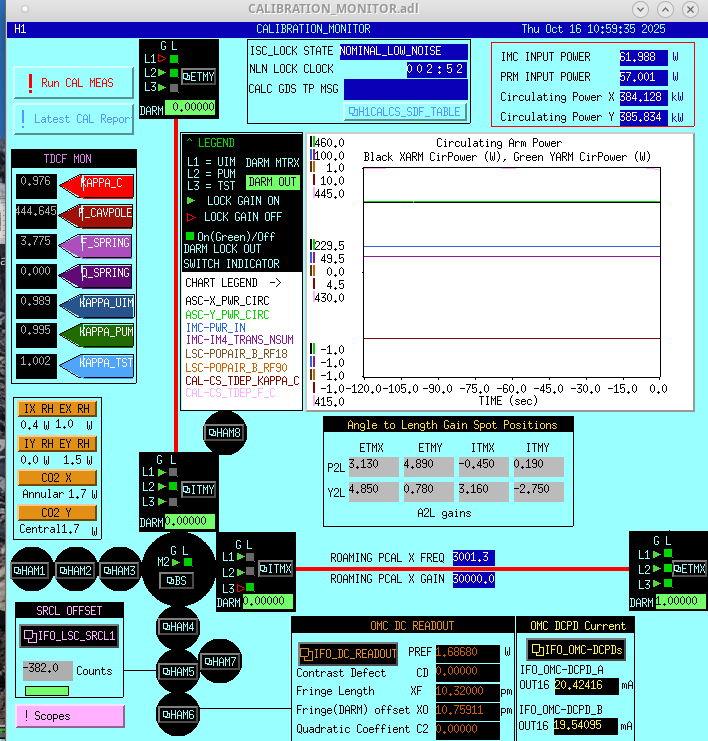Open the ETMY related display button
708x741 pixels.
pyautogui.click(x=199, y=76)
